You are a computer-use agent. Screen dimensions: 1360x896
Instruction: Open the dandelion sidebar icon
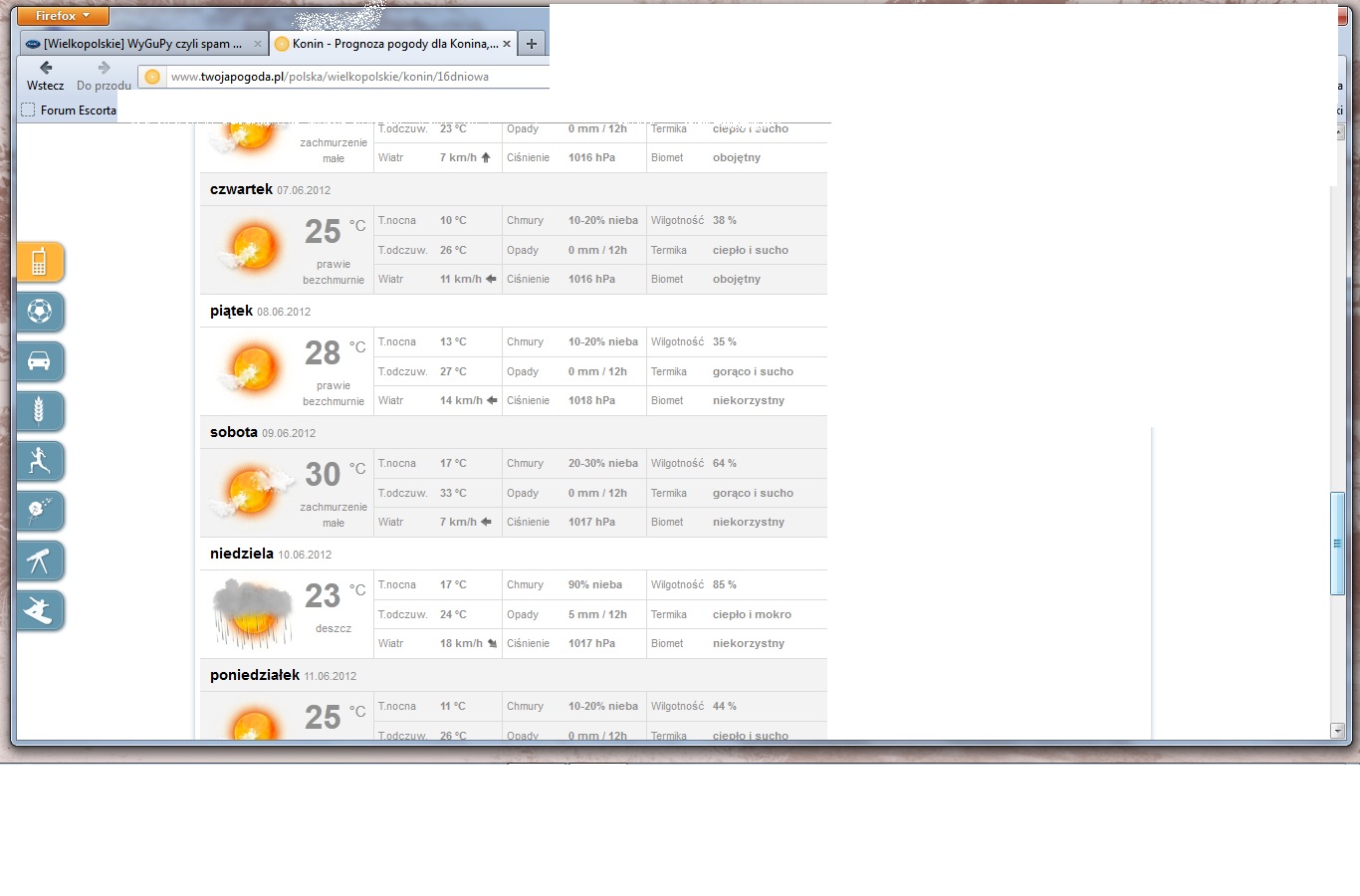click(39, 511)
